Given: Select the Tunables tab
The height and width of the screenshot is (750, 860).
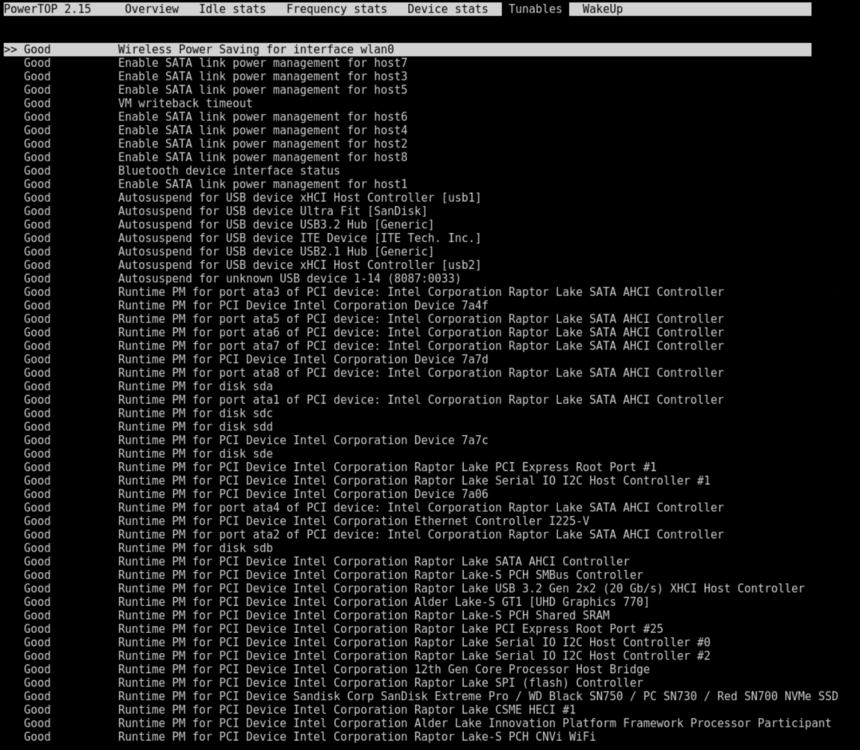Looking at the screenshot, I should tap(535, 9).
